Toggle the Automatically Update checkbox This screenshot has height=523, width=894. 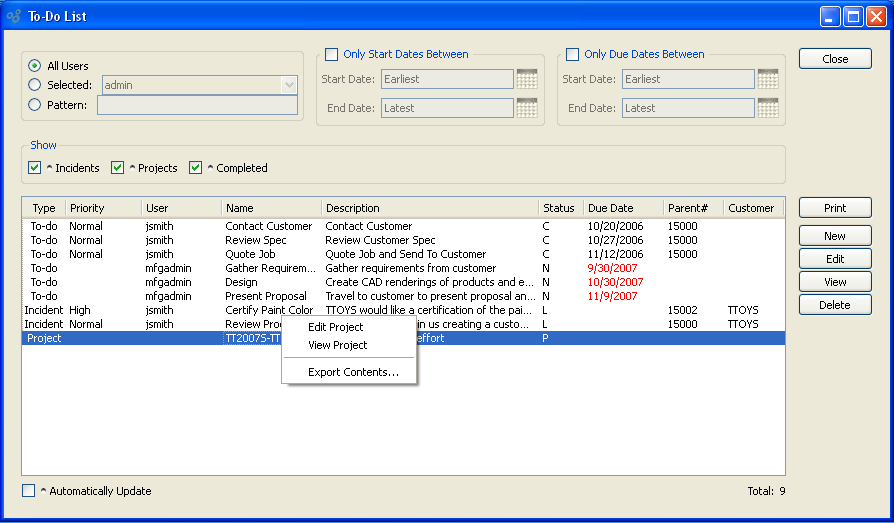(29, 491)
